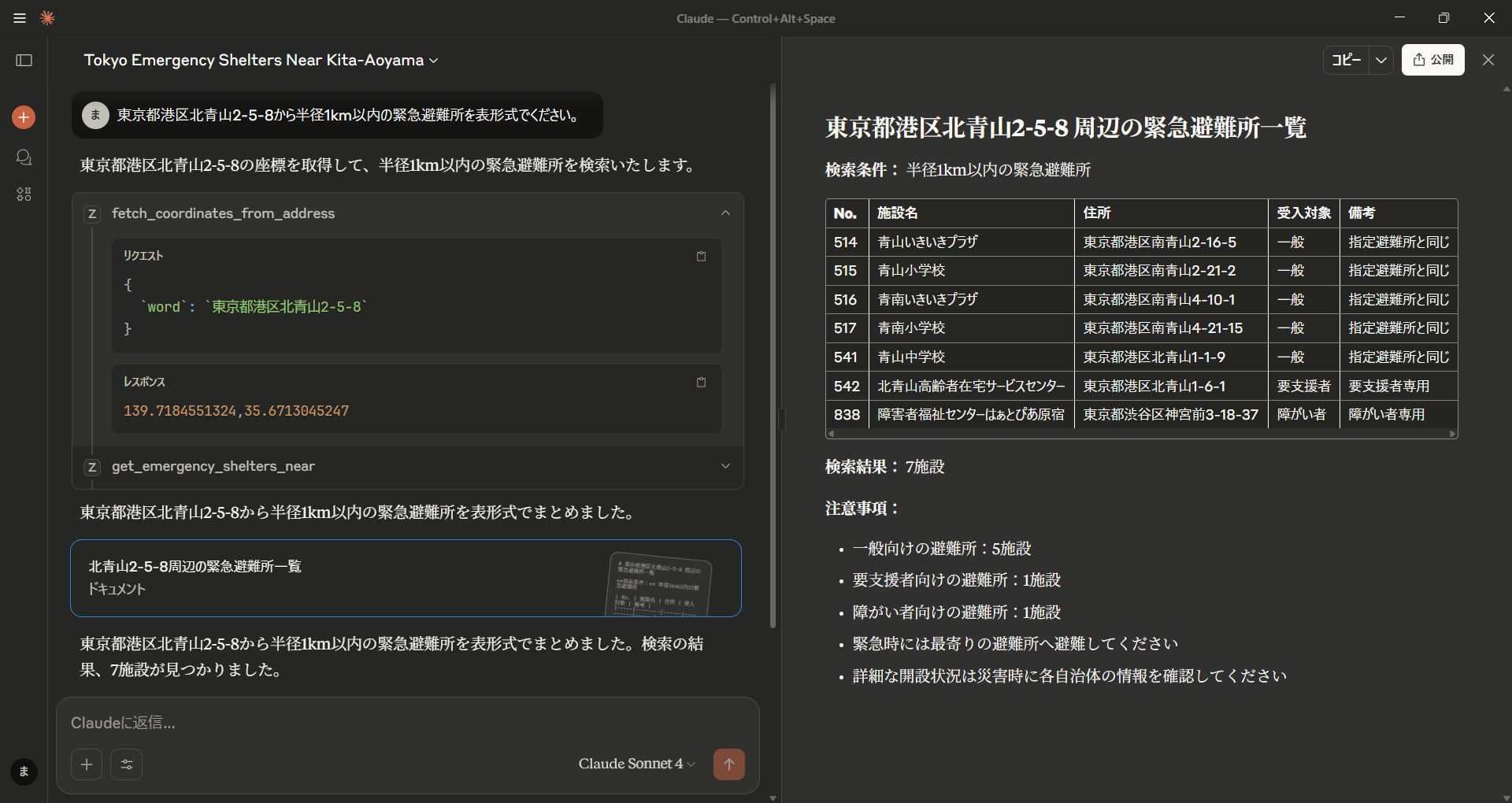Select the 青南小学校 table cell
Image resolution: width=1512 pixels, height=803 pixels.
(x=971, y=328)
